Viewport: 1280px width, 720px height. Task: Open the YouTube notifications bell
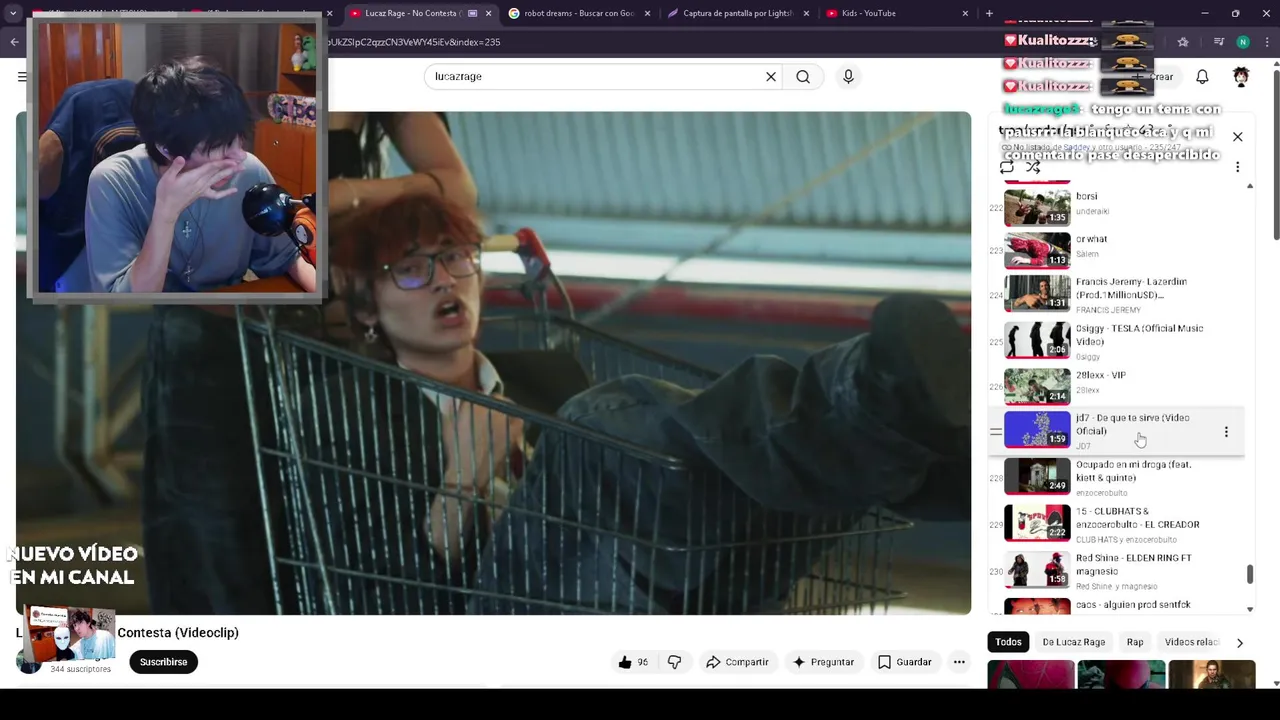pyautogui.click(x=1202, y=77)
